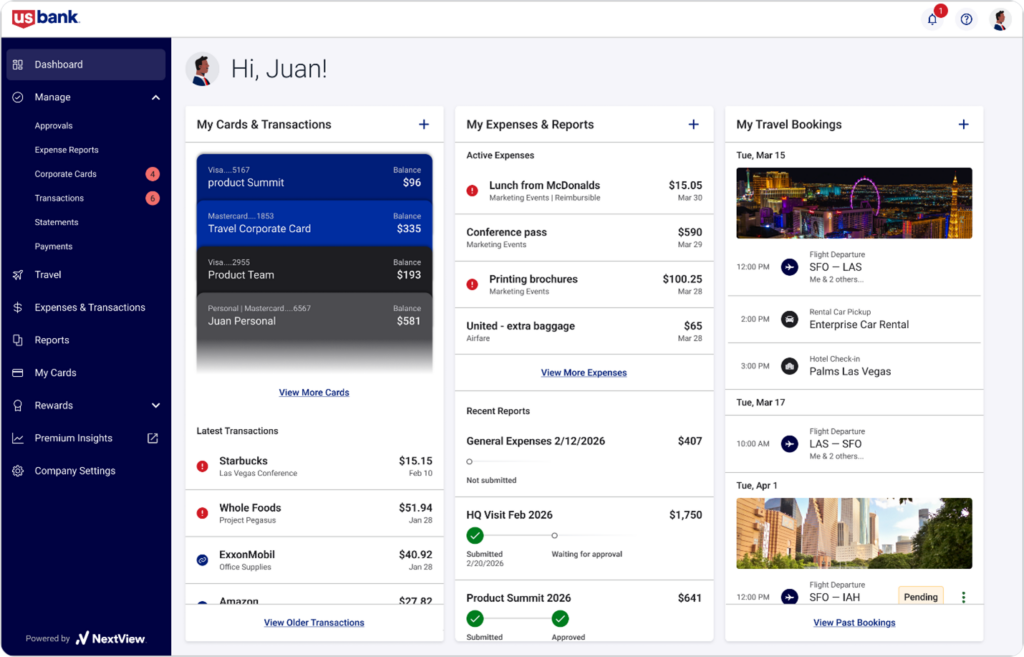The height and width of the screenshot is (657, 1024).
Task: Click the Premium Insights chart icon
Action: click(18, 438)
